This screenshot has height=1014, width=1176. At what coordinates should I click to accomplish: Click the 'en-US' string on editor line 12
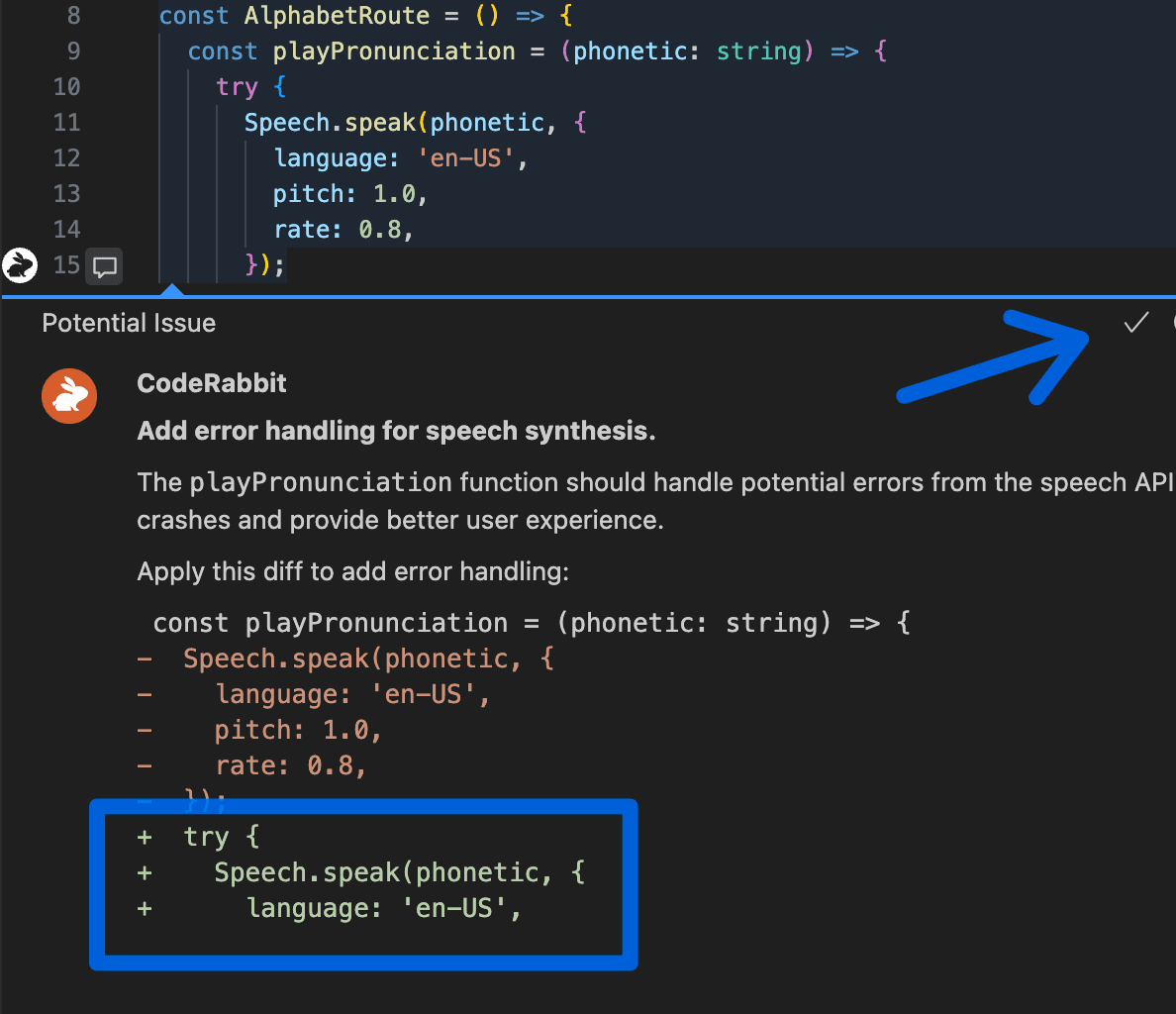point(465,158)
